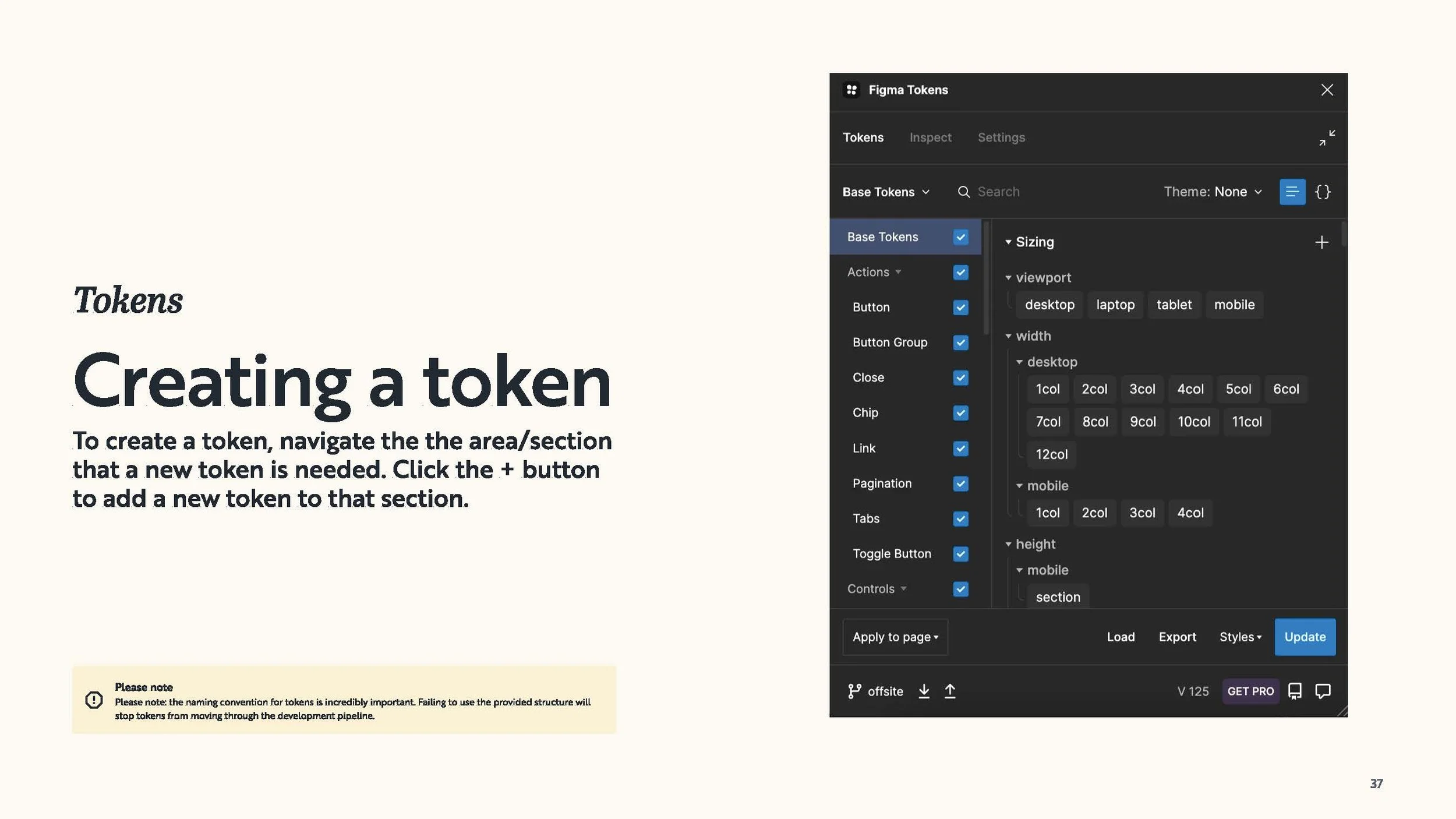Image resolution: width=1456 pixels, height=819 pixels.
Task: Toggle the Tabs token set checkbox
Action: [960, 518]
